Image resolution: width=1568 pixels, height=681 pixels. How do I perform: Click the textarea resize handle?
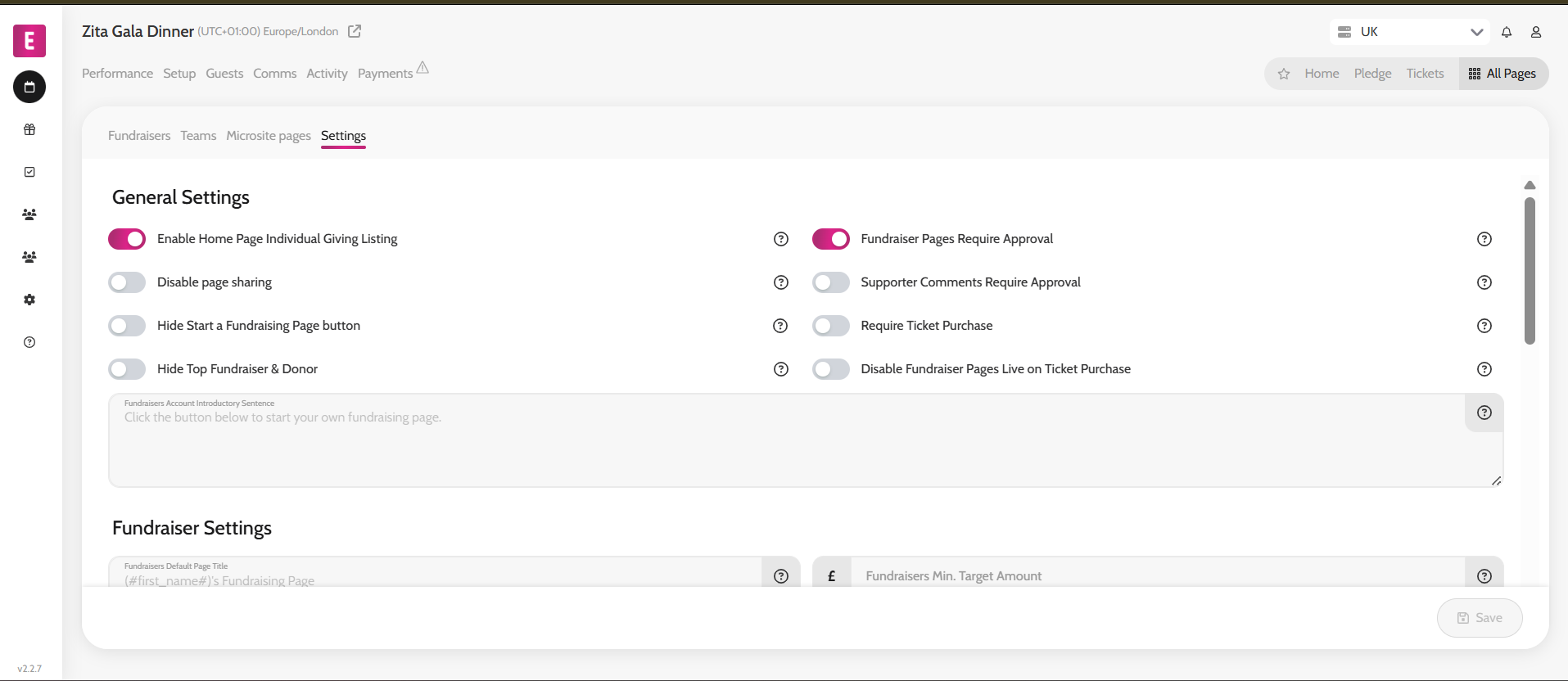(1497, 480)
